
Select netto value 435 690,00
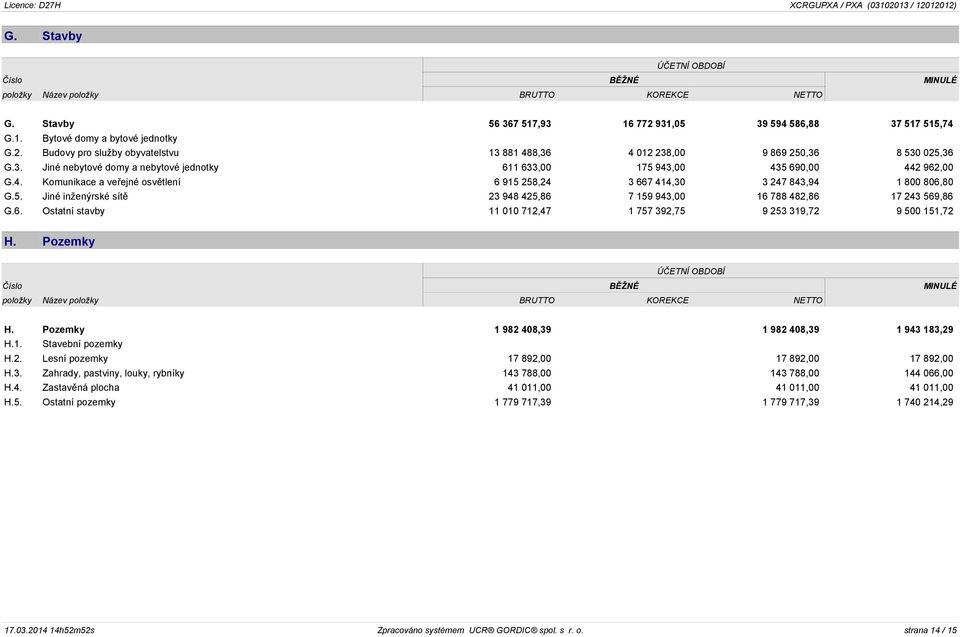[795, 167]
